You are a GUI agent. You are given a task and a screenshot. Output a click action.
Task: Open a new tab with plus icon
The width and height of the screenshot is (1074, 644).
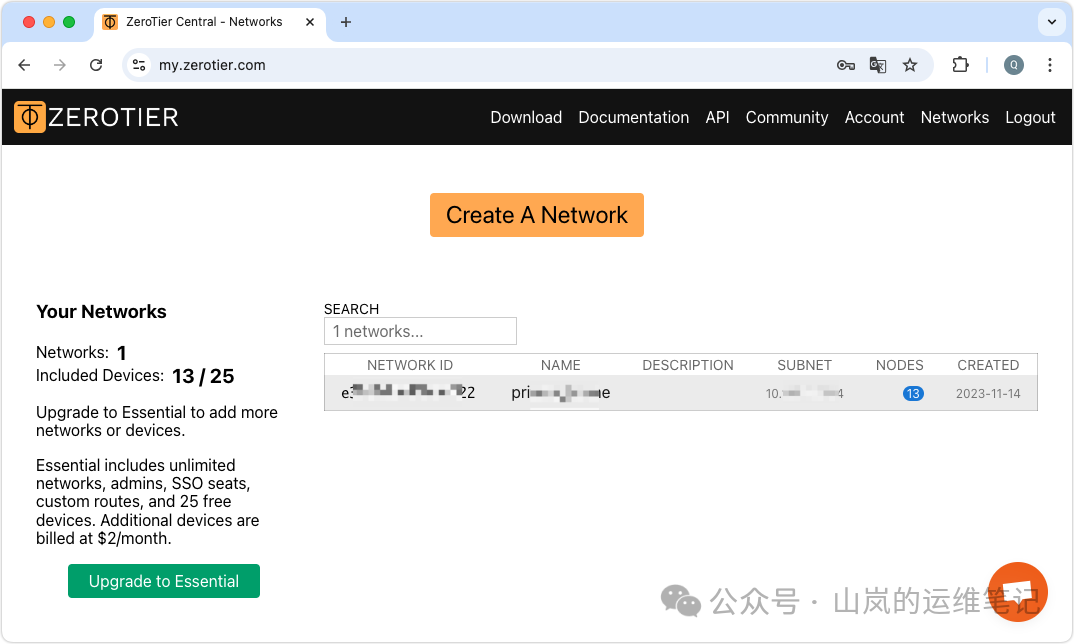(x=346, y=22)
